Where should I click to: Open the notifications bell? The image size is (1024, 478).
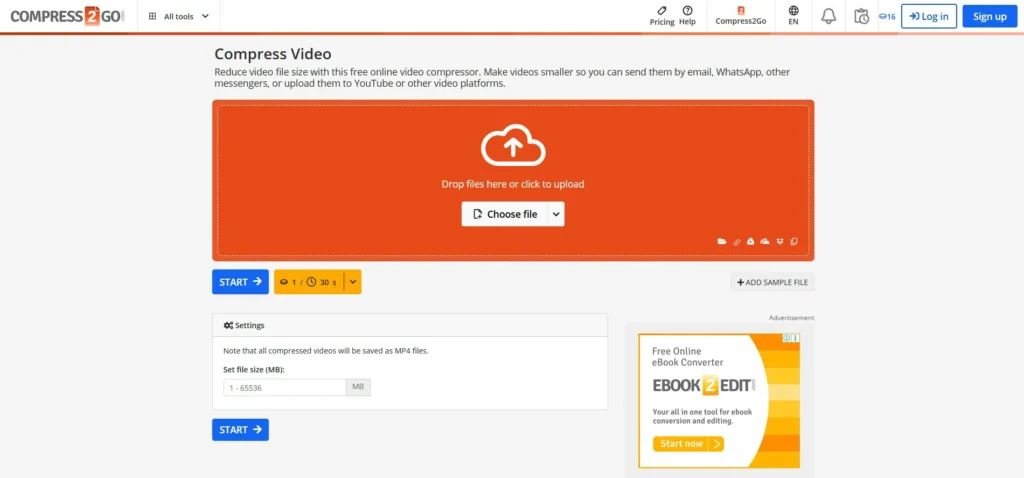click(828, 16)
